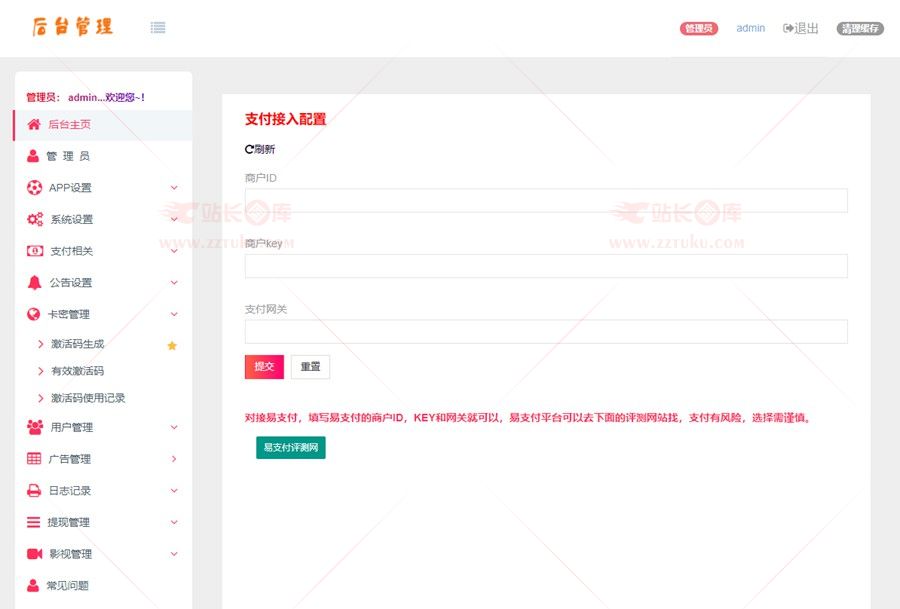This screenshot has height=609, width=900.
Task: Click the bell icon for 公告设置
Action: (34, 283)
